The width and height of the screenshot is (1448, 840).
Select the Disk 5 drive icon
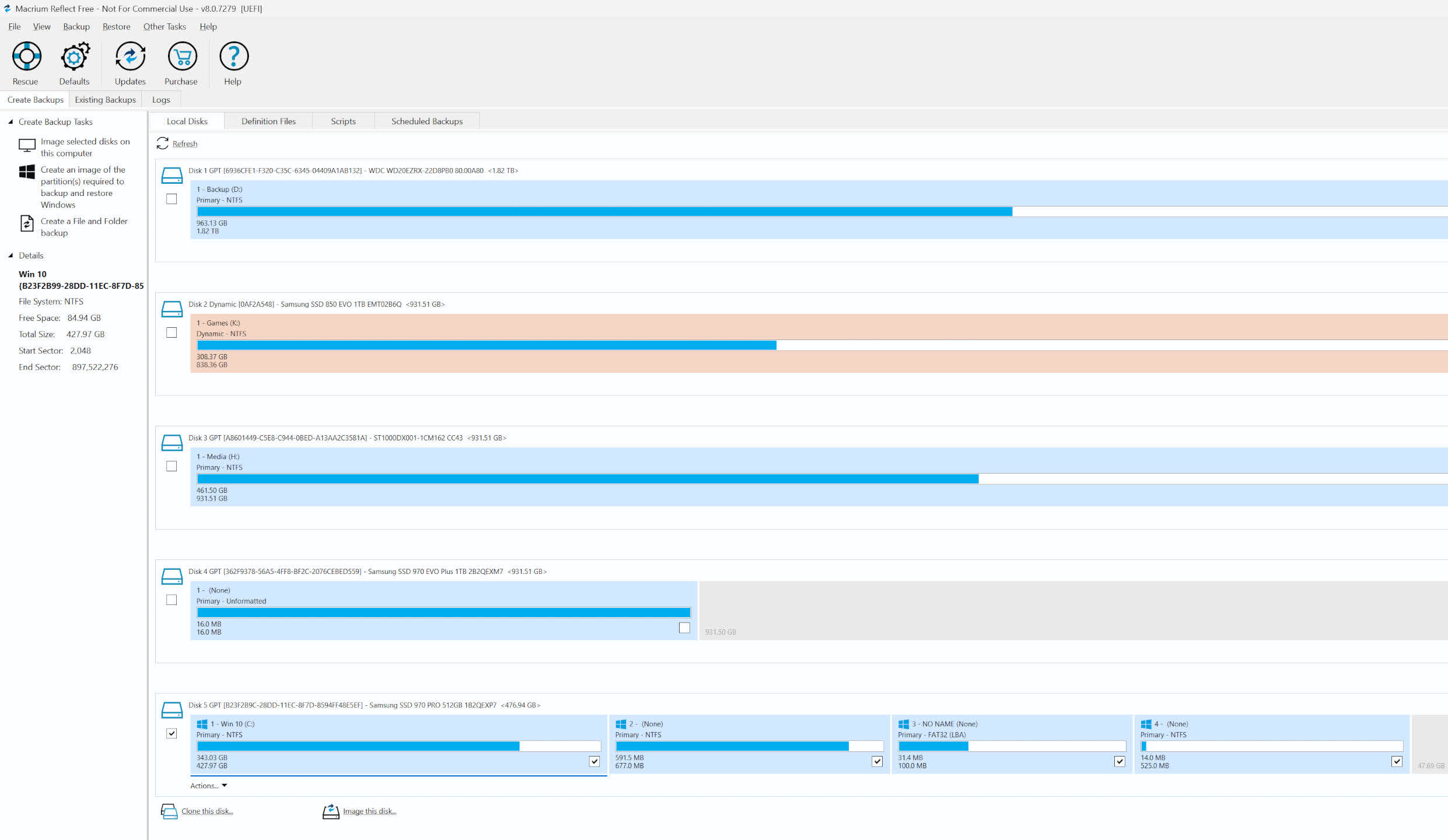172,709
